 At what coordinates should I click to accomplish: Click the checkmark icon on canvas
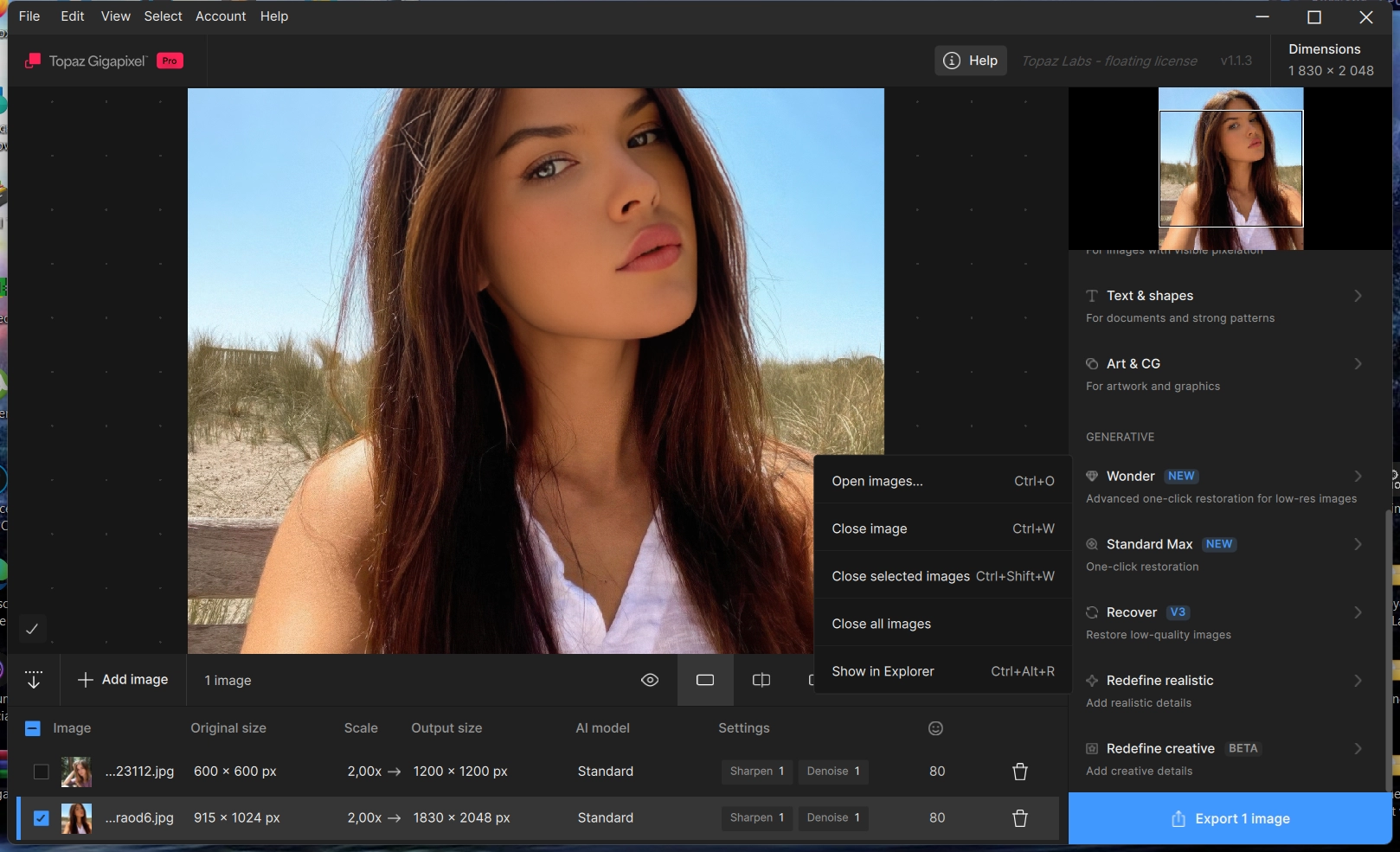coord(32,629)
